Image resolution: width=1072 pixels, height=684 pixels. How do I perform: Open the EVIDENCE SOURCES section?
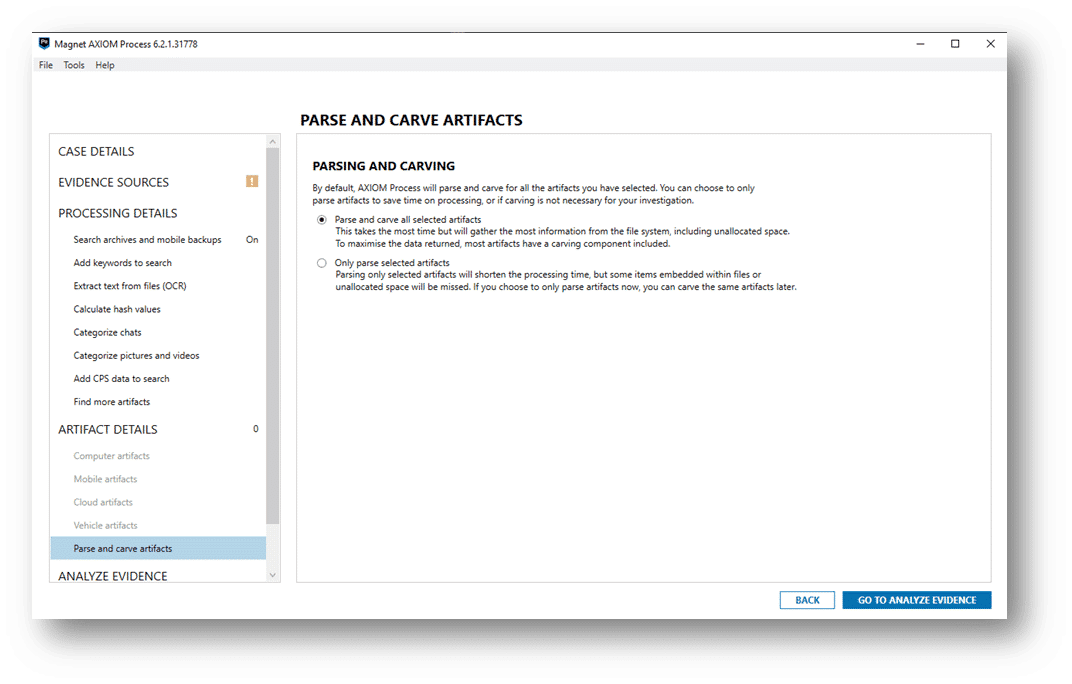[x=113, y=182]
